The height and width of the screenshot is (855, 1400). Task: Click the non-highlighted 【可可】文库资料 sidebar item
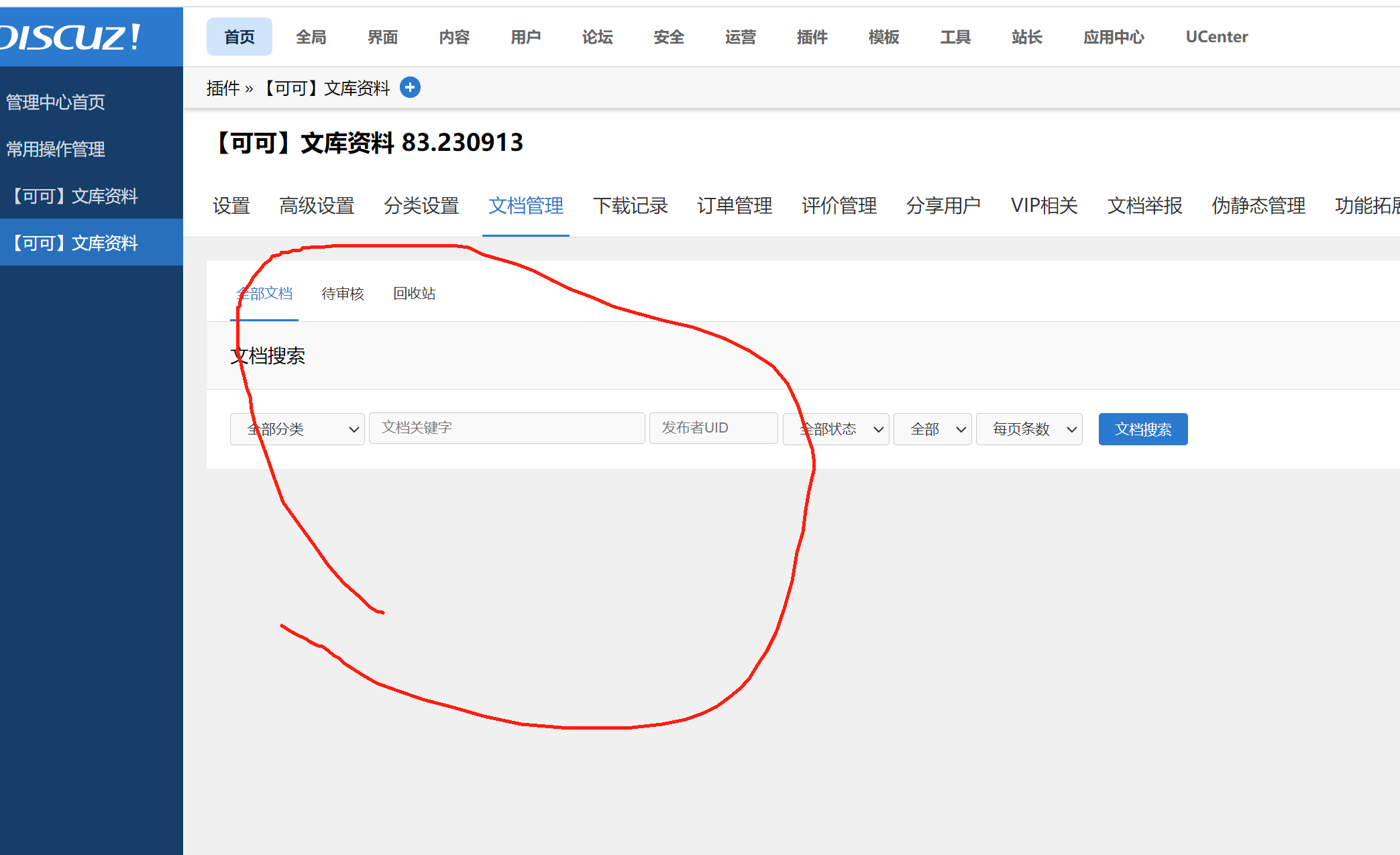[x=91, y=196]
